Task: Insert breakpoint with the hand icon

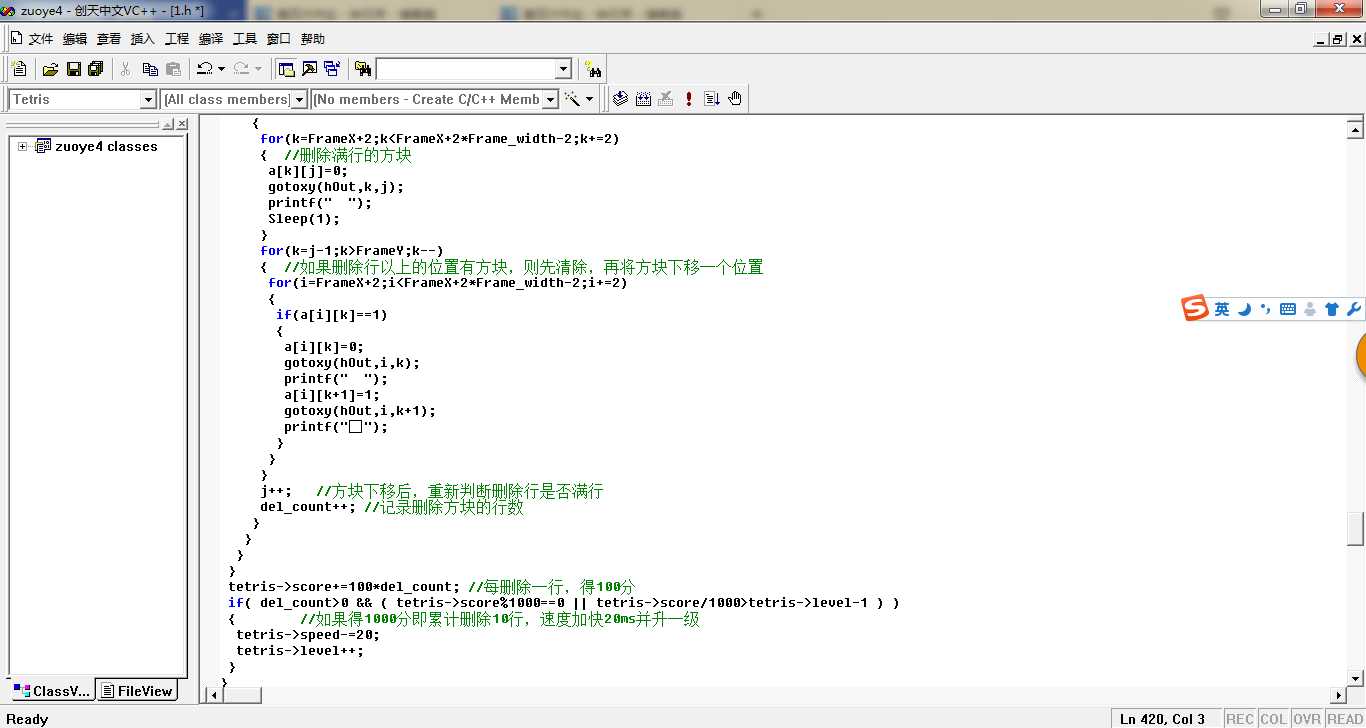Action: click(735, 99)
